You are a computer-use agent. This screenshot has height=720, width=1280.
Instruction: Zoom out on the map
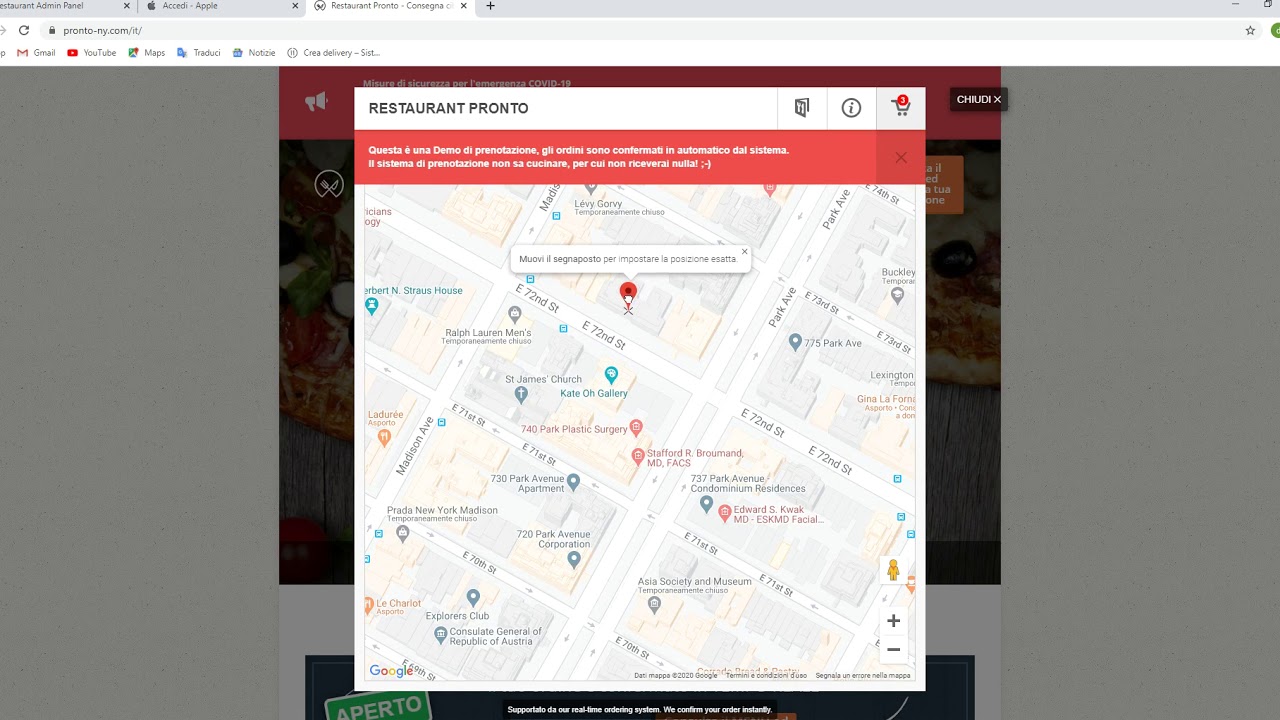pos(893,649)
